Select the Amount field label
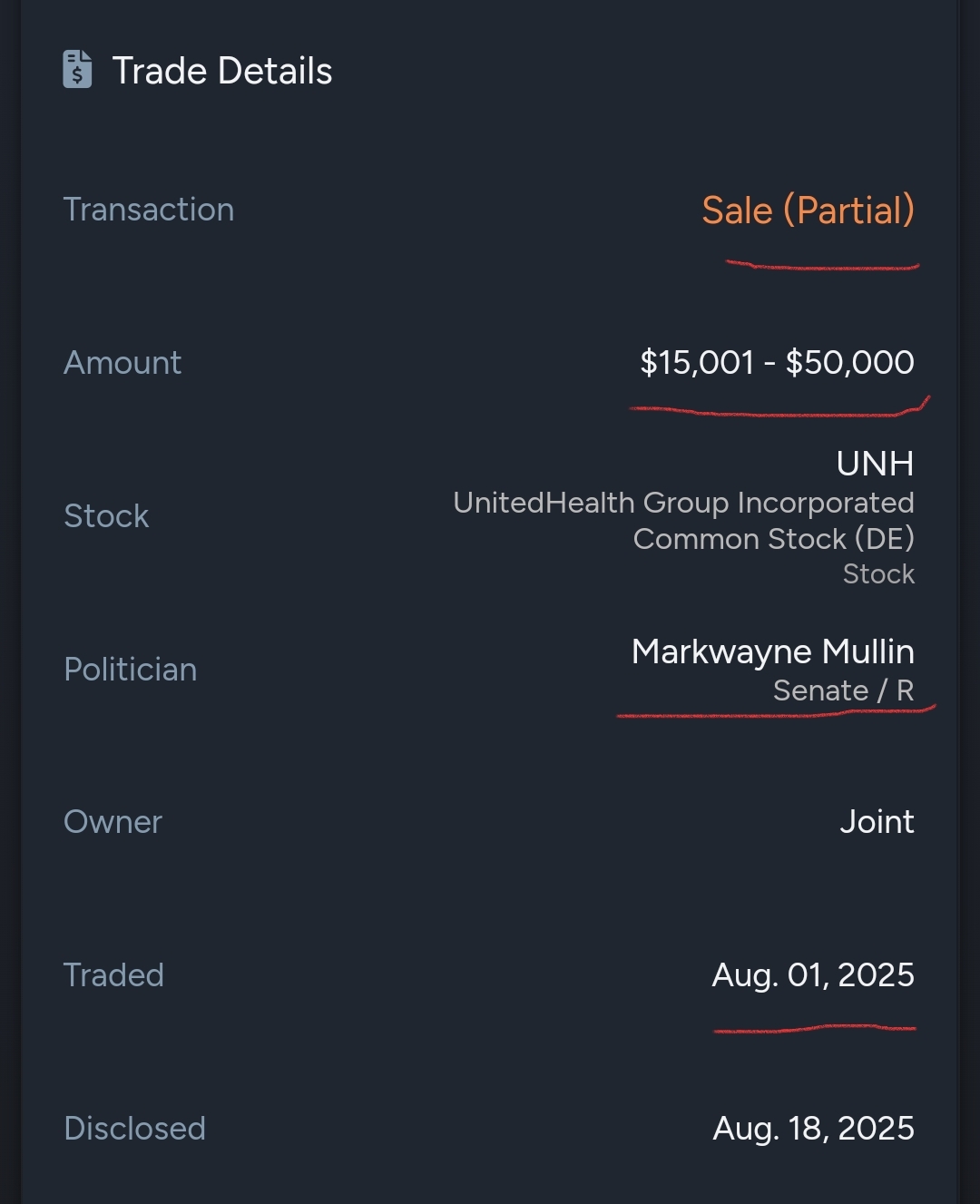Image resolution: width=980 pixels, height=1204 pixels. click(x=122, y=363)
